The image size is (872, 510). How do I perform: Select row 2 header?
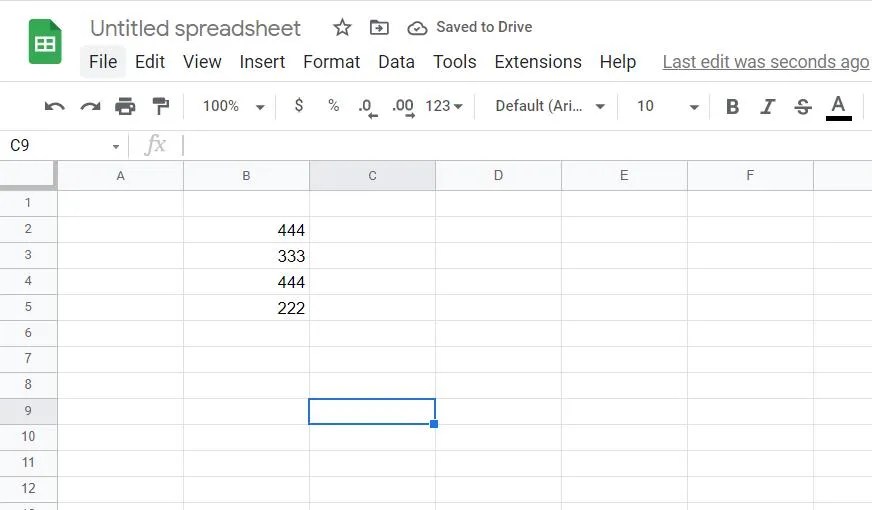tap(28, 229)
